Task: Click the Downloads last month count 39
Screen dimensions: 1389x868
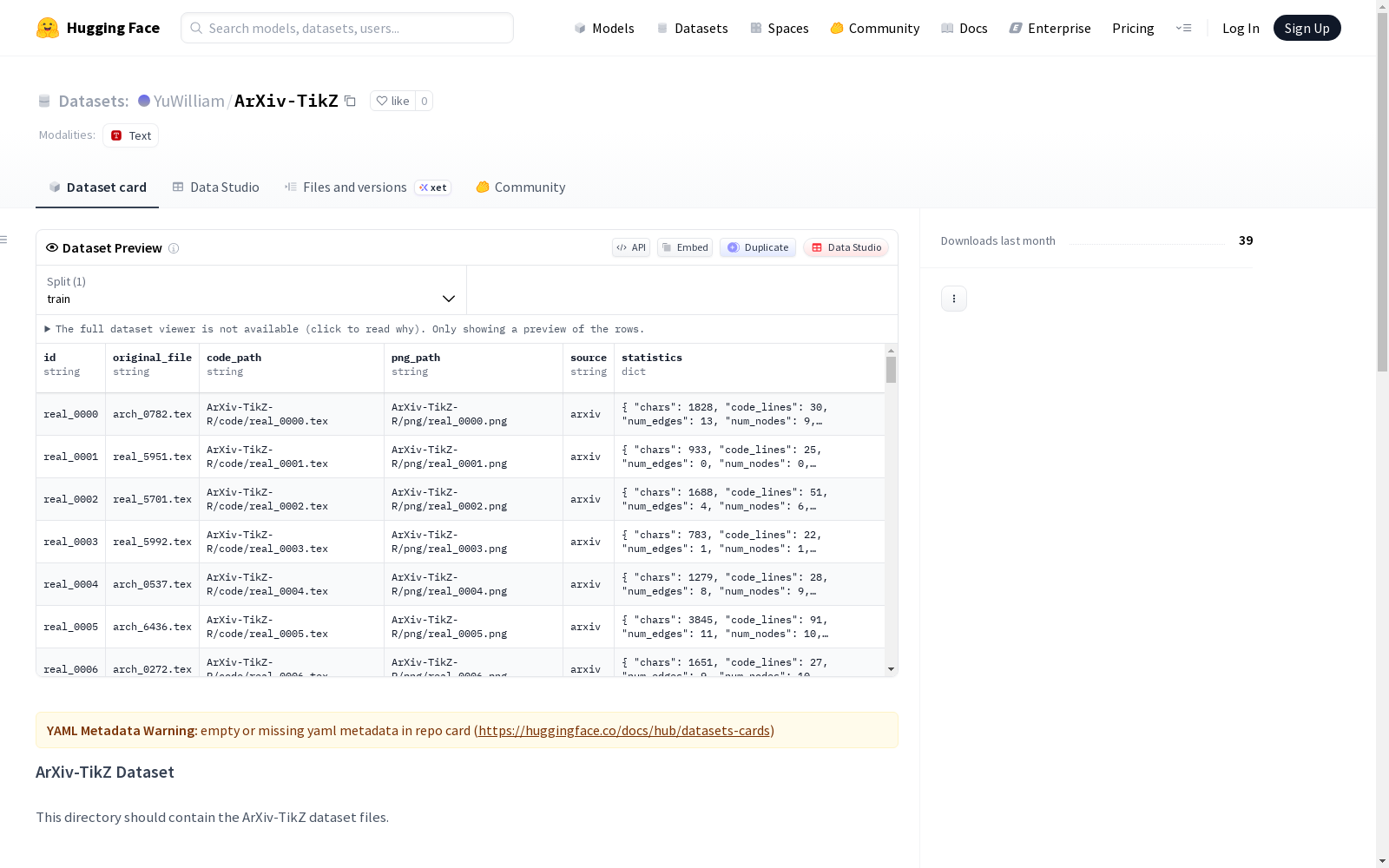Action: (x=1246, y=240)
